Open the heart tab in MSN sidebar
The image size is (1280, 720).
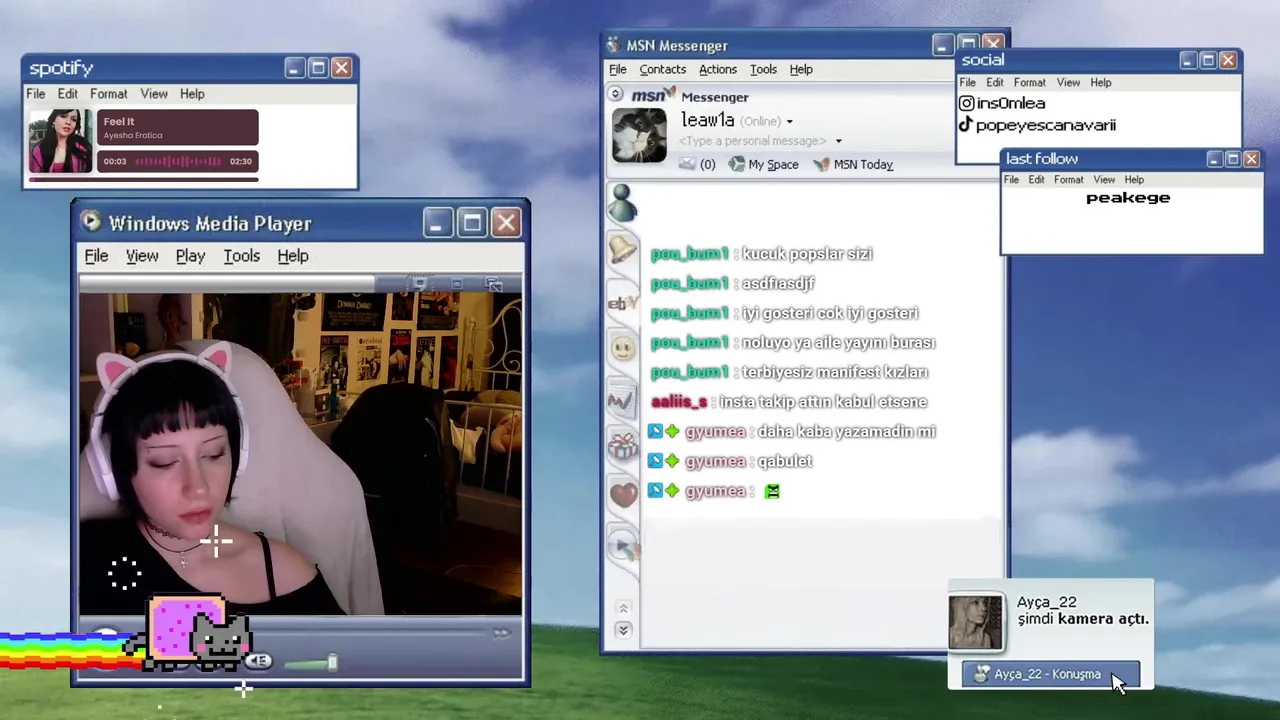point(622,495)
